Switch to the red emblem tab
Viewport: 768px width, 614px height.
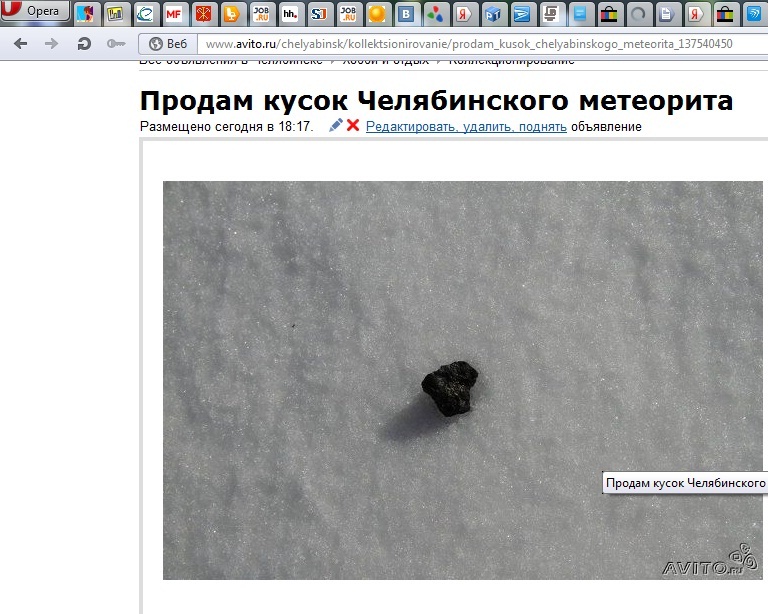click(203, 14)
